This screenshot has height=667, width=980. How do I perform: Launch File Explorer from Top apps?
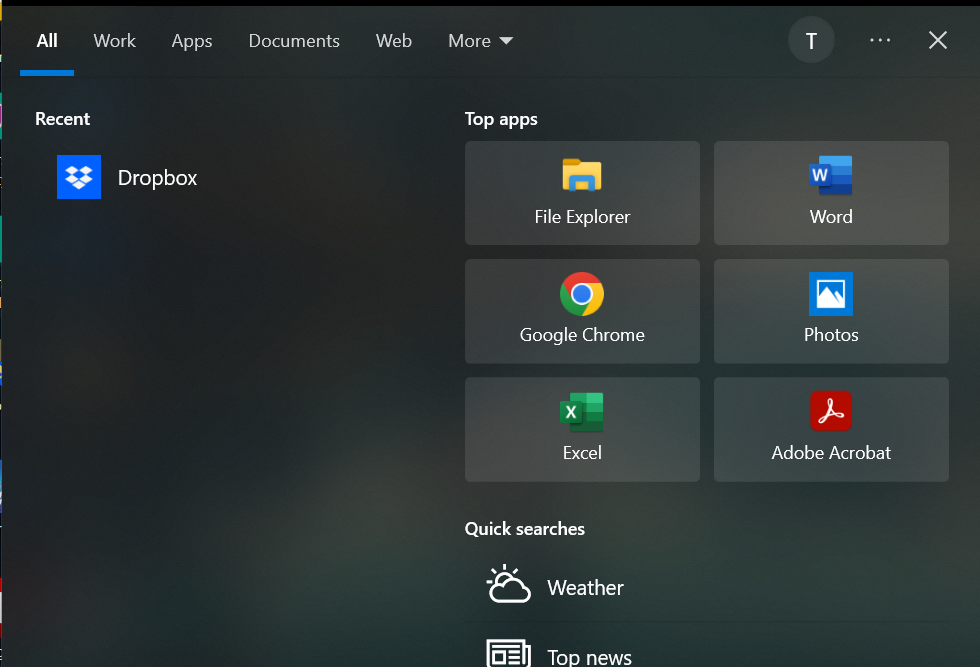(x=582, y=193)
